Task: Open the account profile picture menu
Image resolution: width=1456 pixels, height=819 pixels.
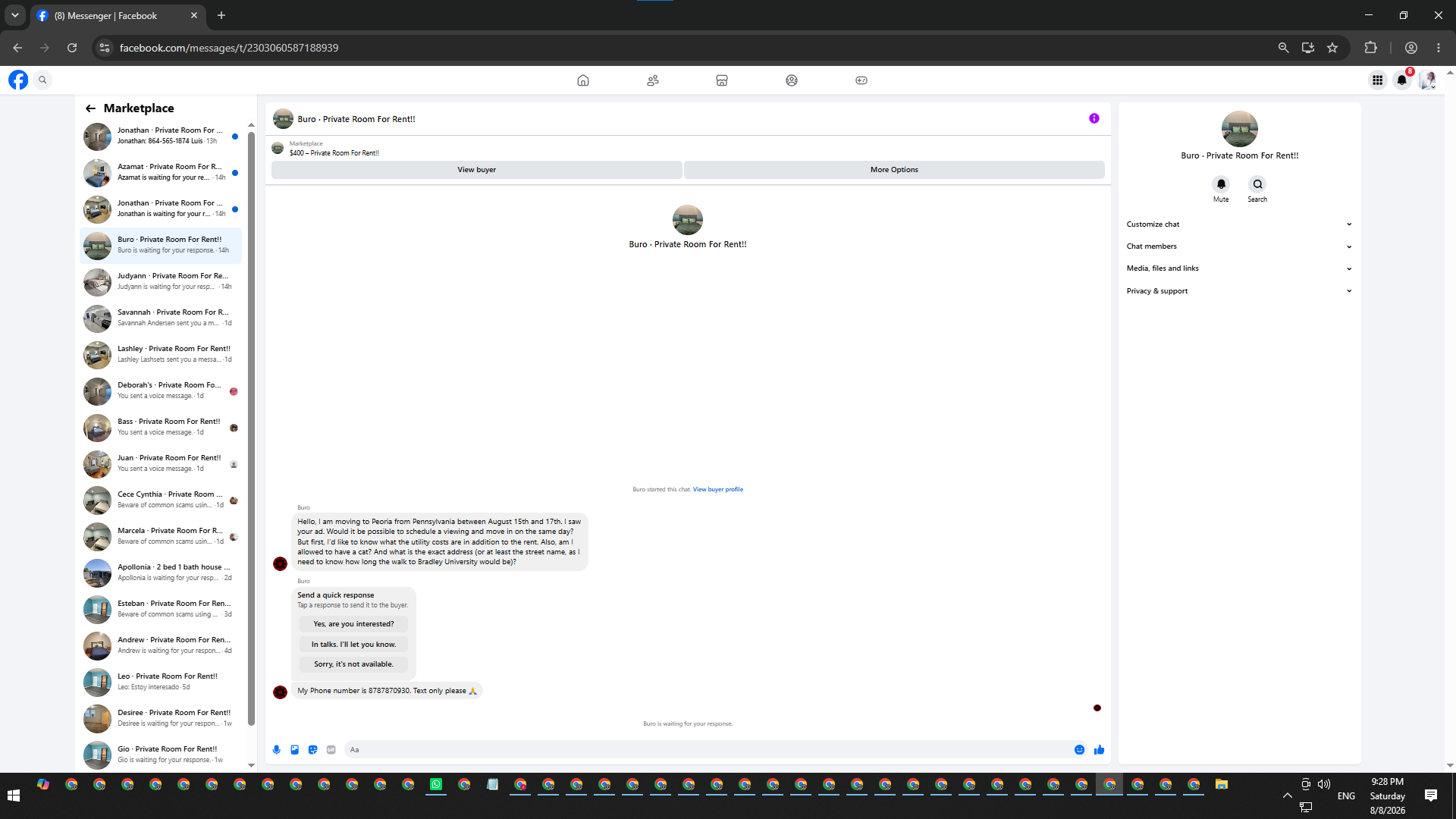Action: point(1428,80)
